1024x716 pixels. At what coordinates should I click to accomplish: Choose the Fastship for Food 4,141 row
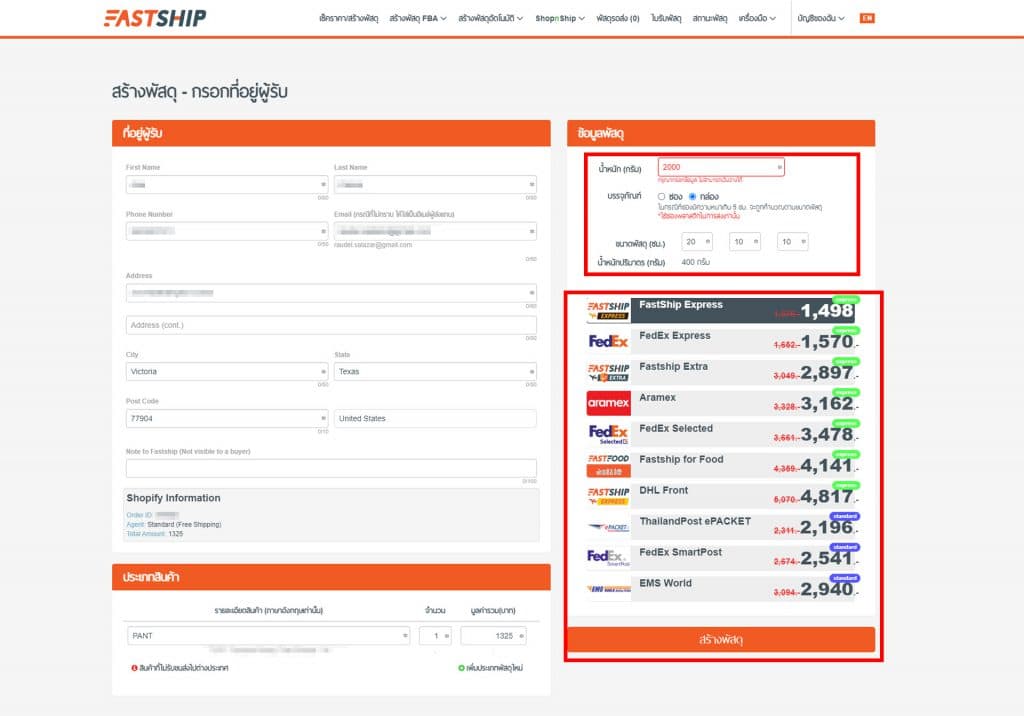(722, 465)
